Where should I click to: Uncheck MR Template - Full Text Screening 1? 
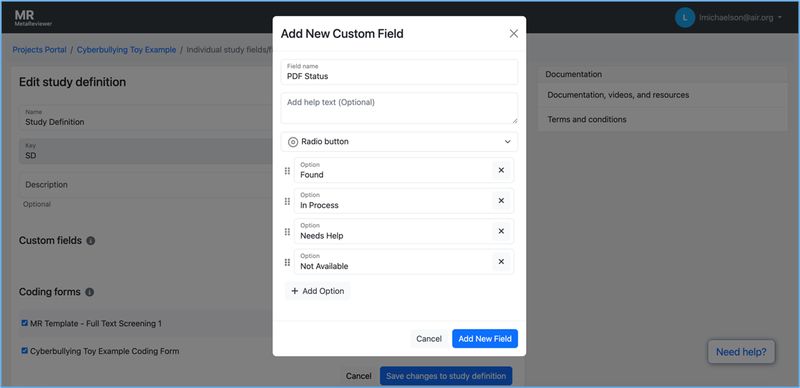click(24, 323)
